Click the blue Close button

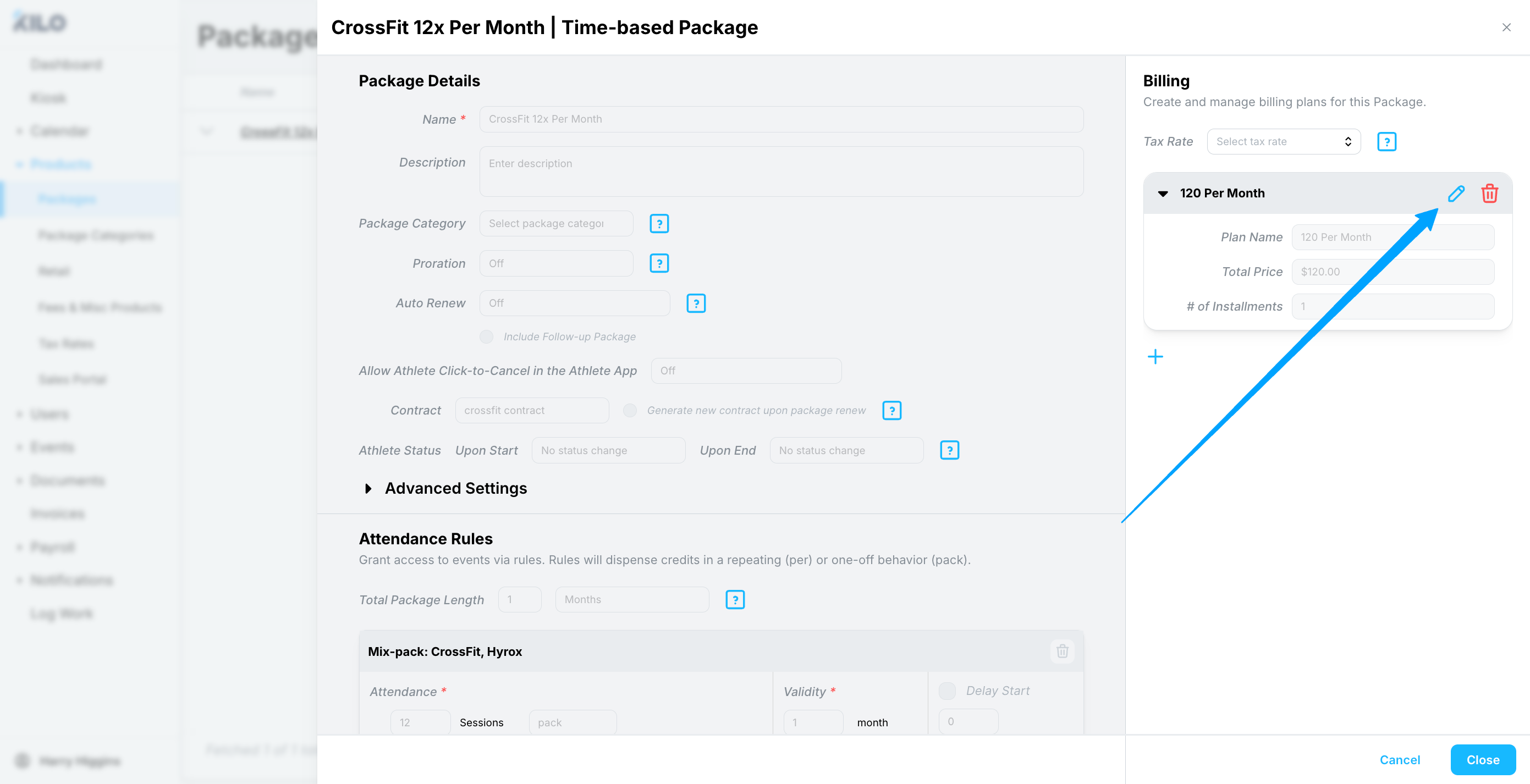(1483, 760)
